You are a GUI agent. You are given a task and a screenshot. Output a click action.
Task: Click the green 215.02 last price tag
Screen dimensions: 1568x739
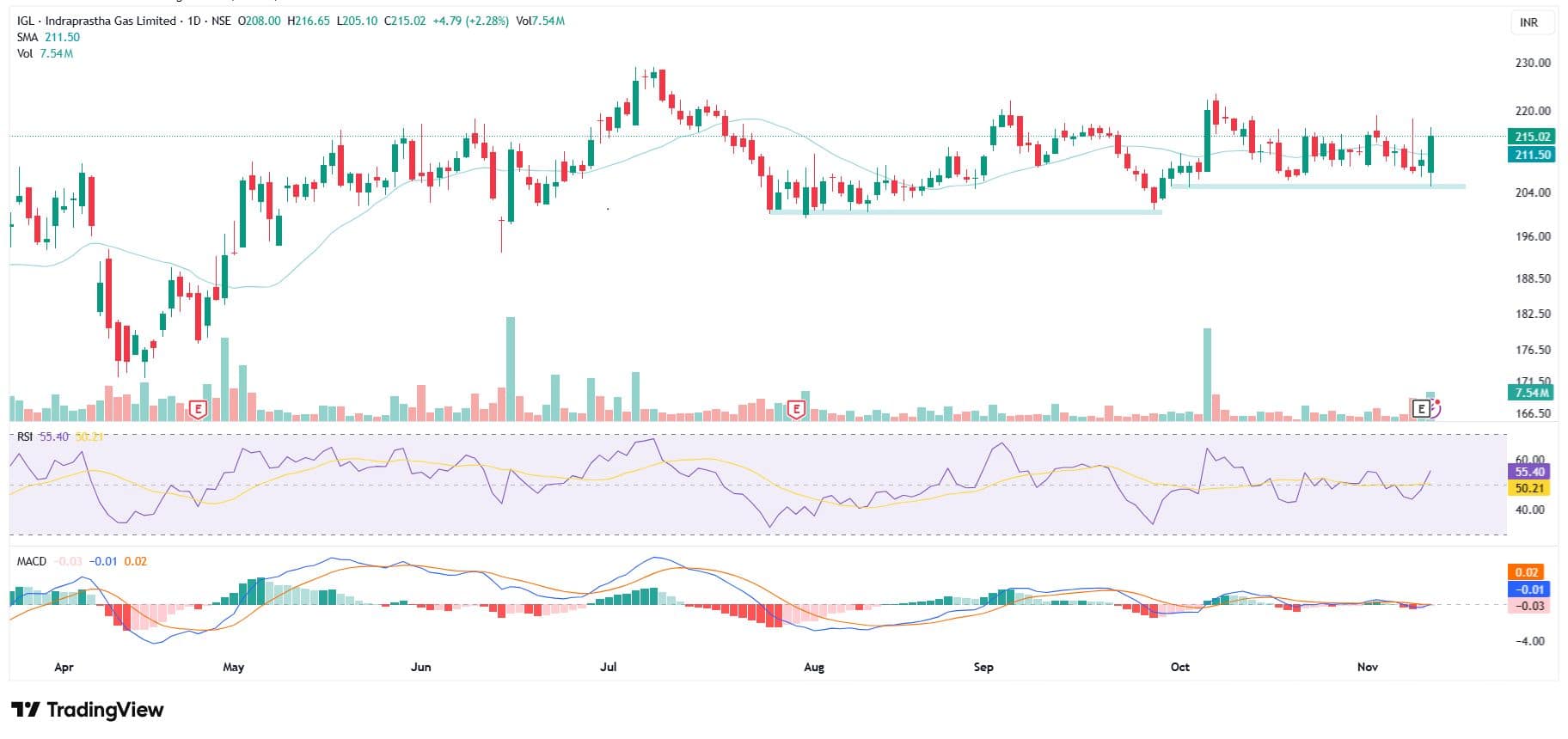pyautogui.click(x=1532, y=137)
